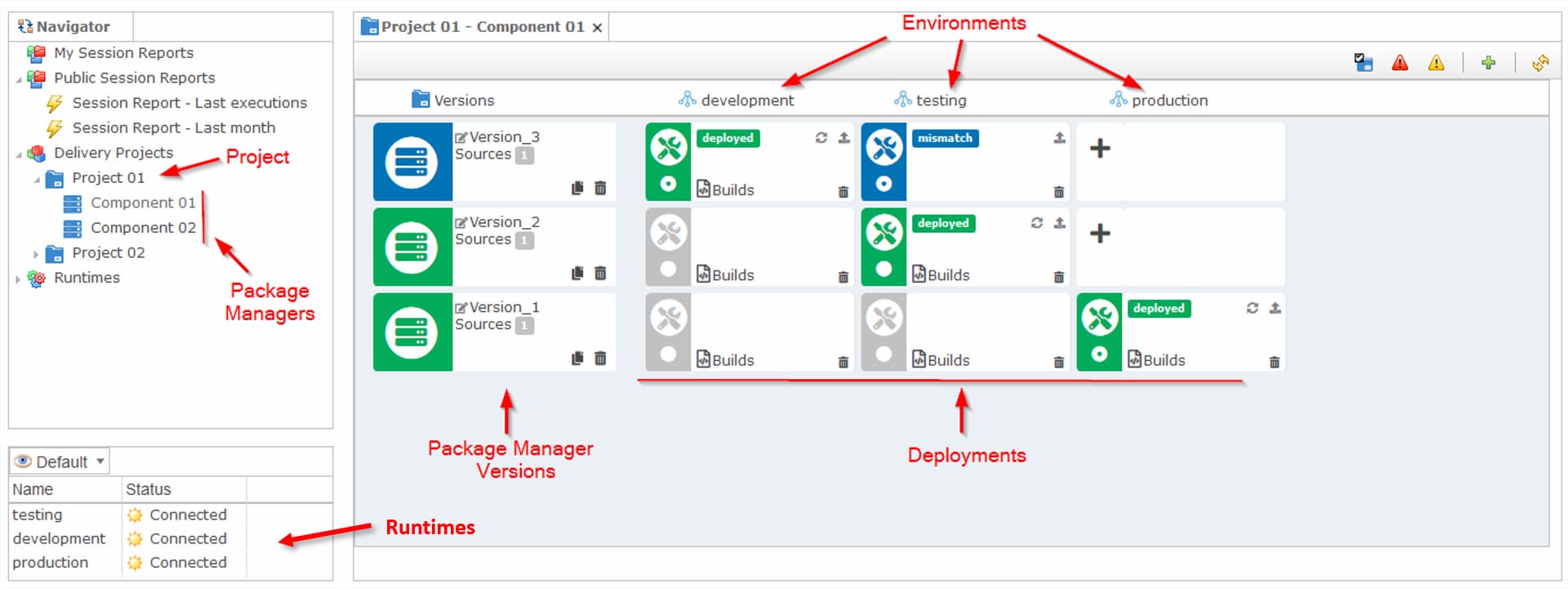This screenshot has width=1568, height=589.
Task: Open Session Report - Last executions
Action: click(189, 103)
